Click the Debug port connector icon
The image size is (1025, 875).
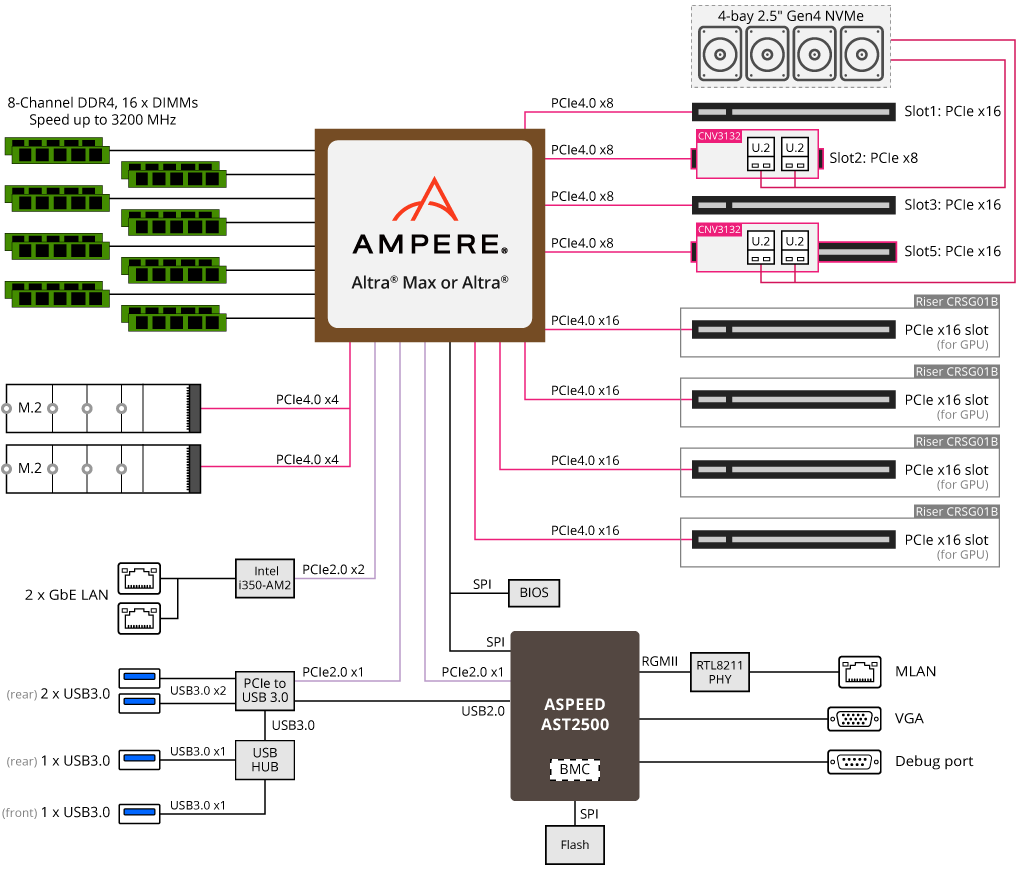[x=854, y=762]
